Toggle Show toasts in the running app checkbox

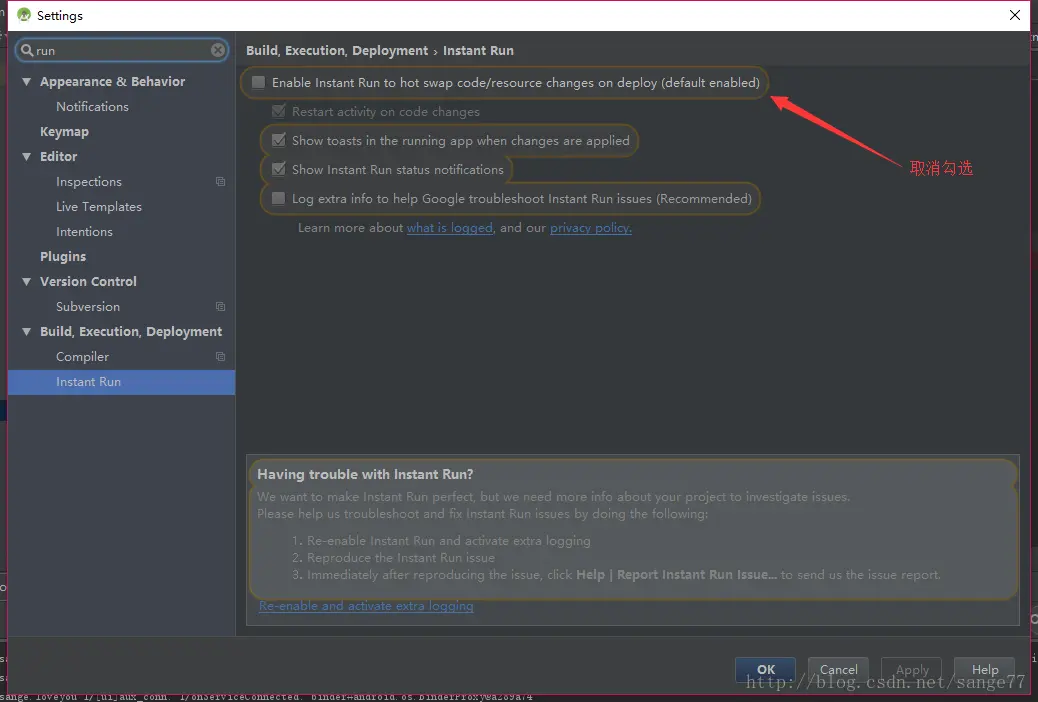coord(279,140)
